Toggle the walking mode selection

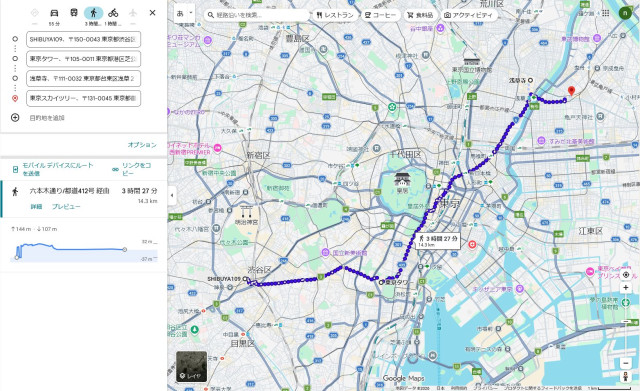93,13
